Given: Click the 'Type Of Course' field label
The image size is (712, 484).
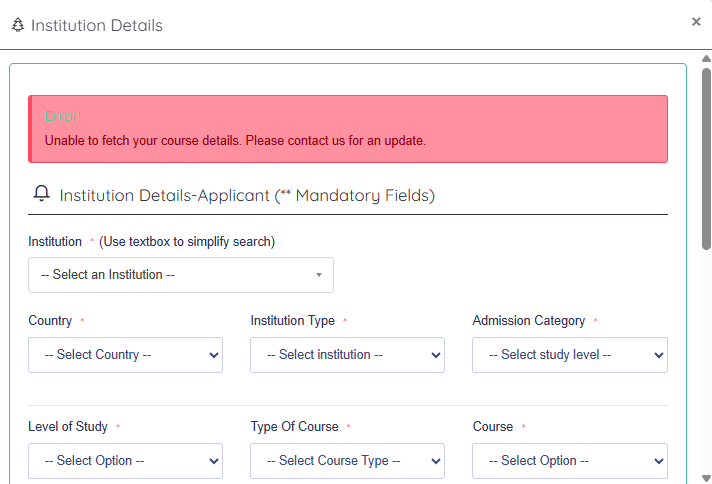Looking at the screenshot, I should click(x=295, y=427).
